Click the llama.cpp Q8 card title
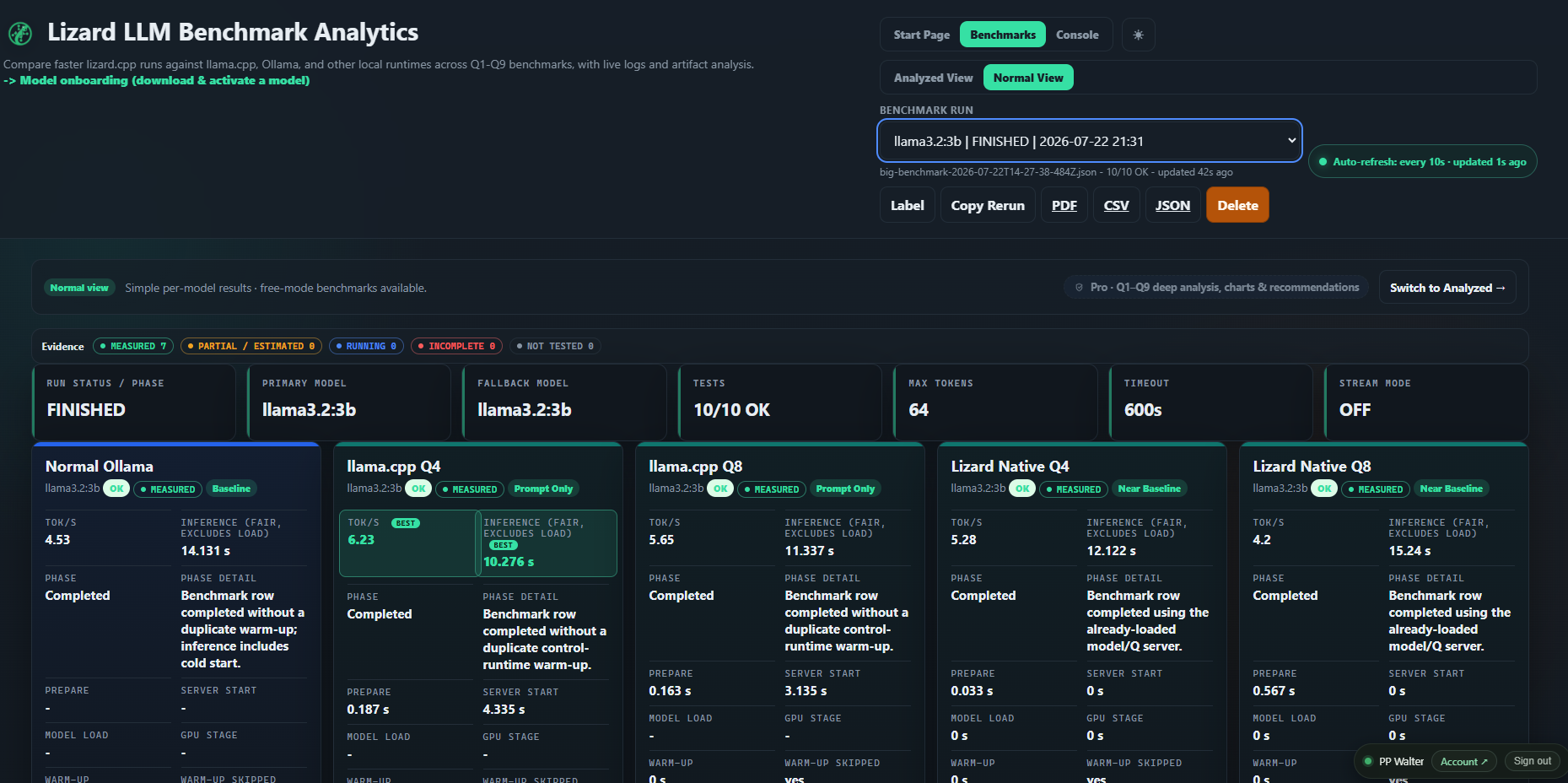 (x=696, y=467)
